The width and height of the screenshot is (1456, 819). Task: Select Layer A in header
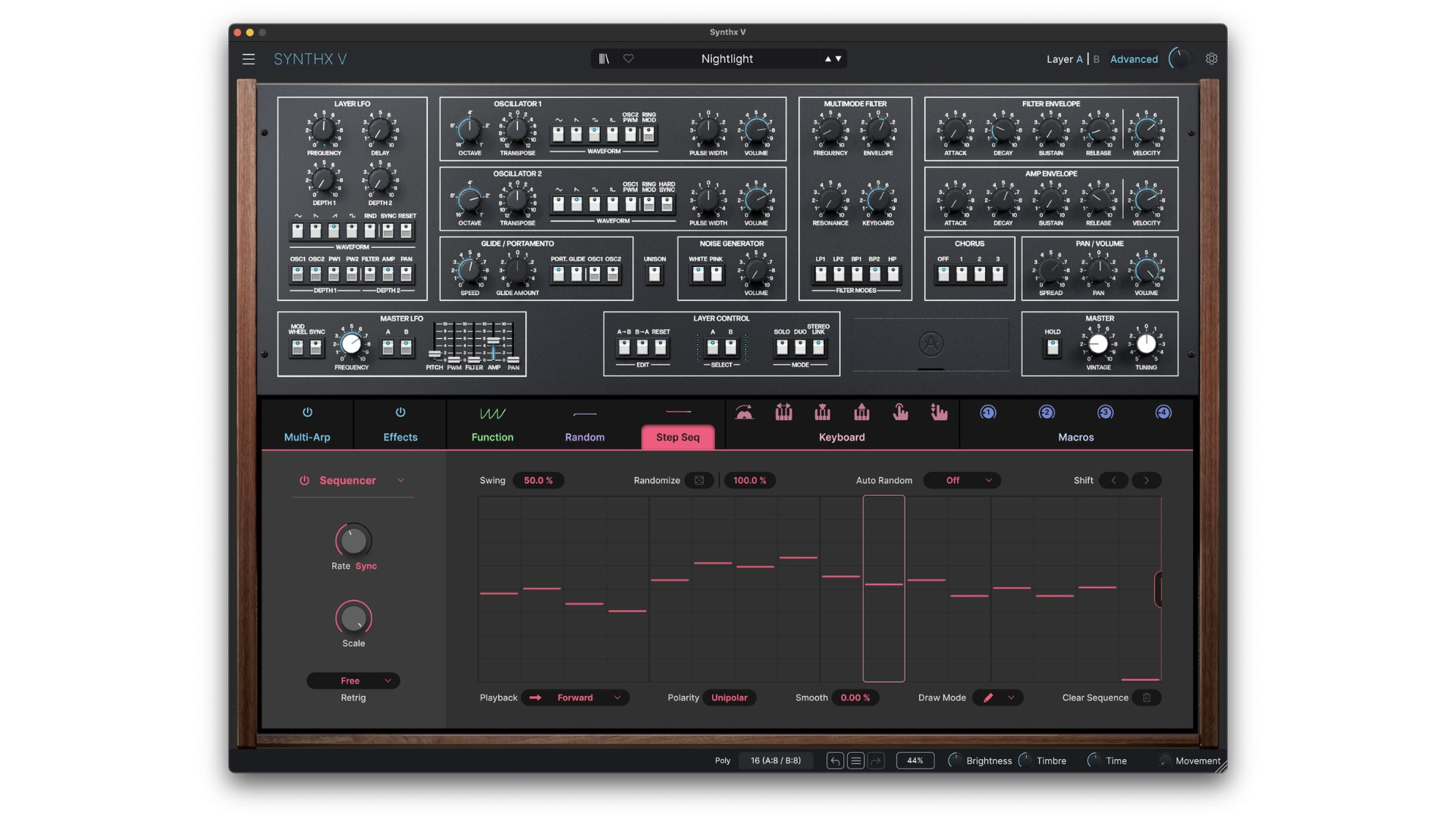point(1079,59)
